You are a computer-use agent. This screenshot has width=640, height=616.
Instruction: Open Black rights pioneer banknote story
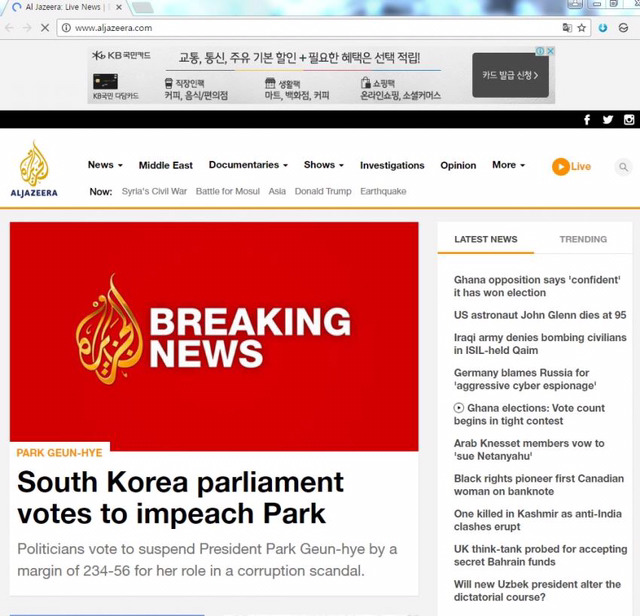[539, 485]
